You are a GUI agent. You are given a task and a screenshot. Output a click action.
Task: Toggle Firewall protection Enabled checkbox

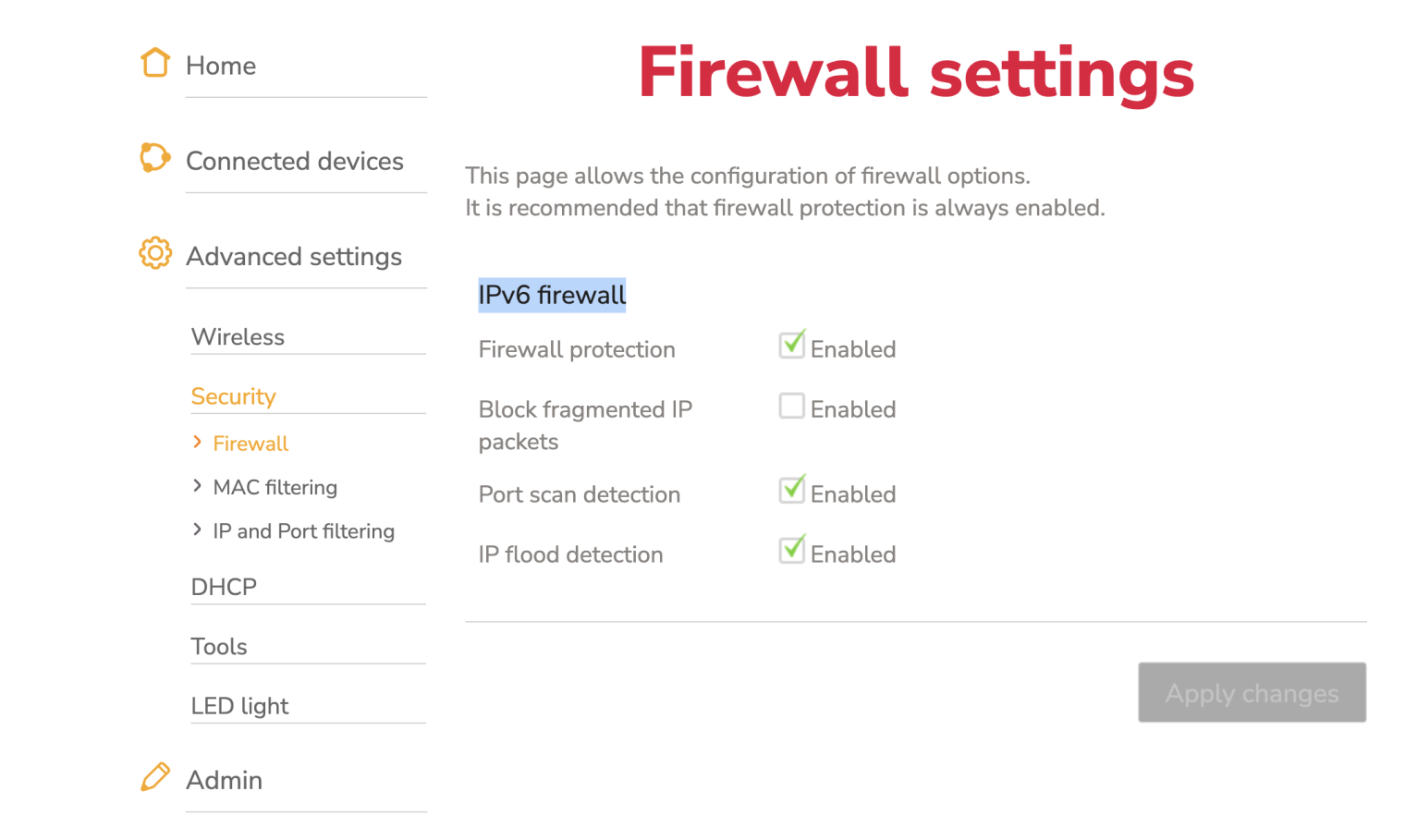pyautogui.click(x=791, y=346)
